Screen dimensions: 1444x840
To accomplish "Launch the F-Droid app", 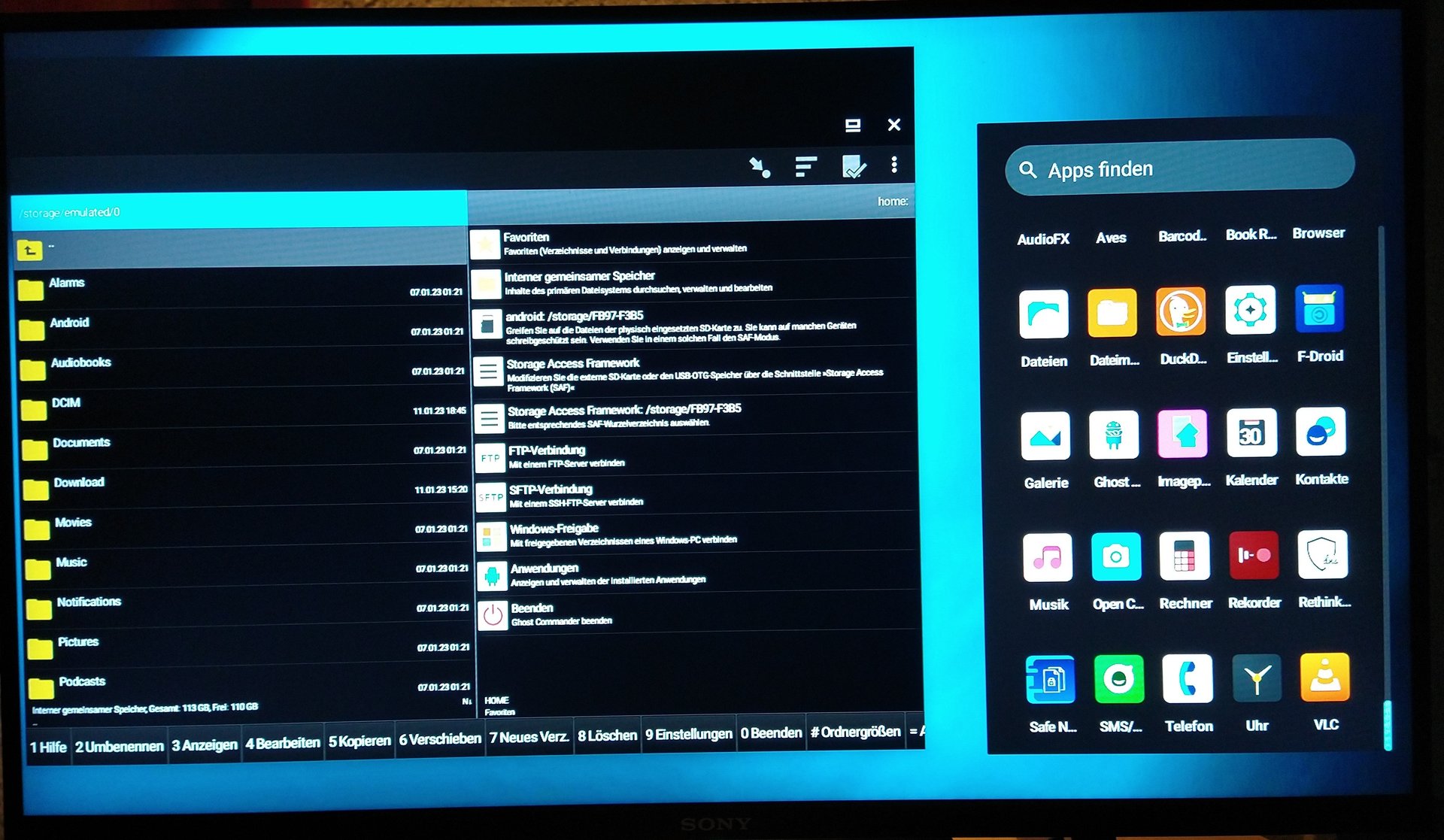I will 1319,308.
